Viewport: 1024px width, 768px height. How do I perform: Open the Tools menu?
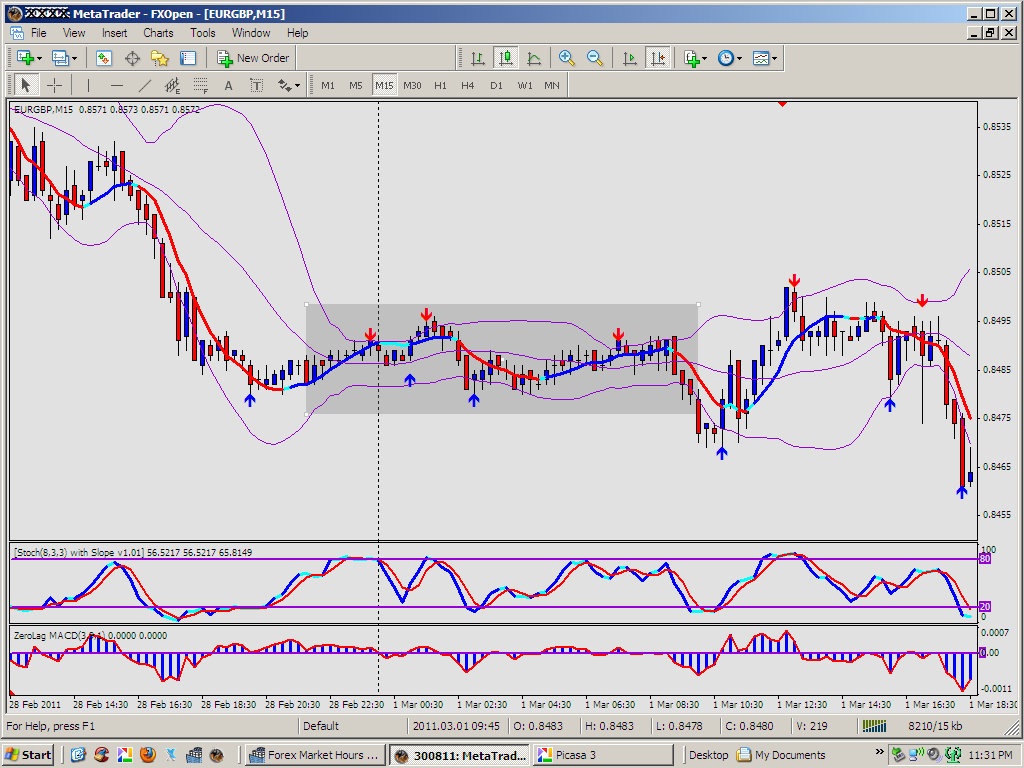coord(202,33)
